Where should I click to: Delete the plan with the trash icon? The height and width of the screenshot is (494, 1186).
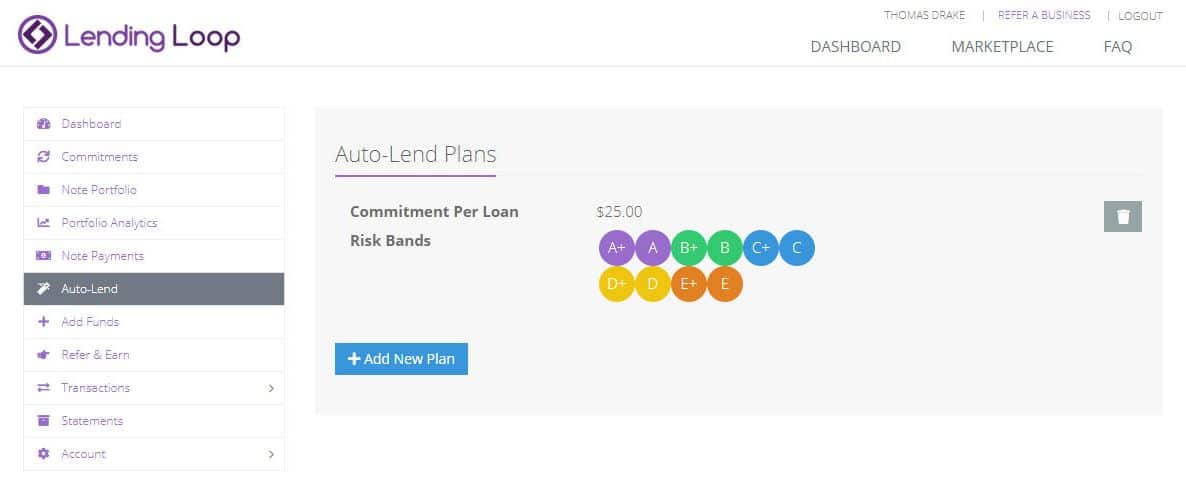tap(1122, 216)
